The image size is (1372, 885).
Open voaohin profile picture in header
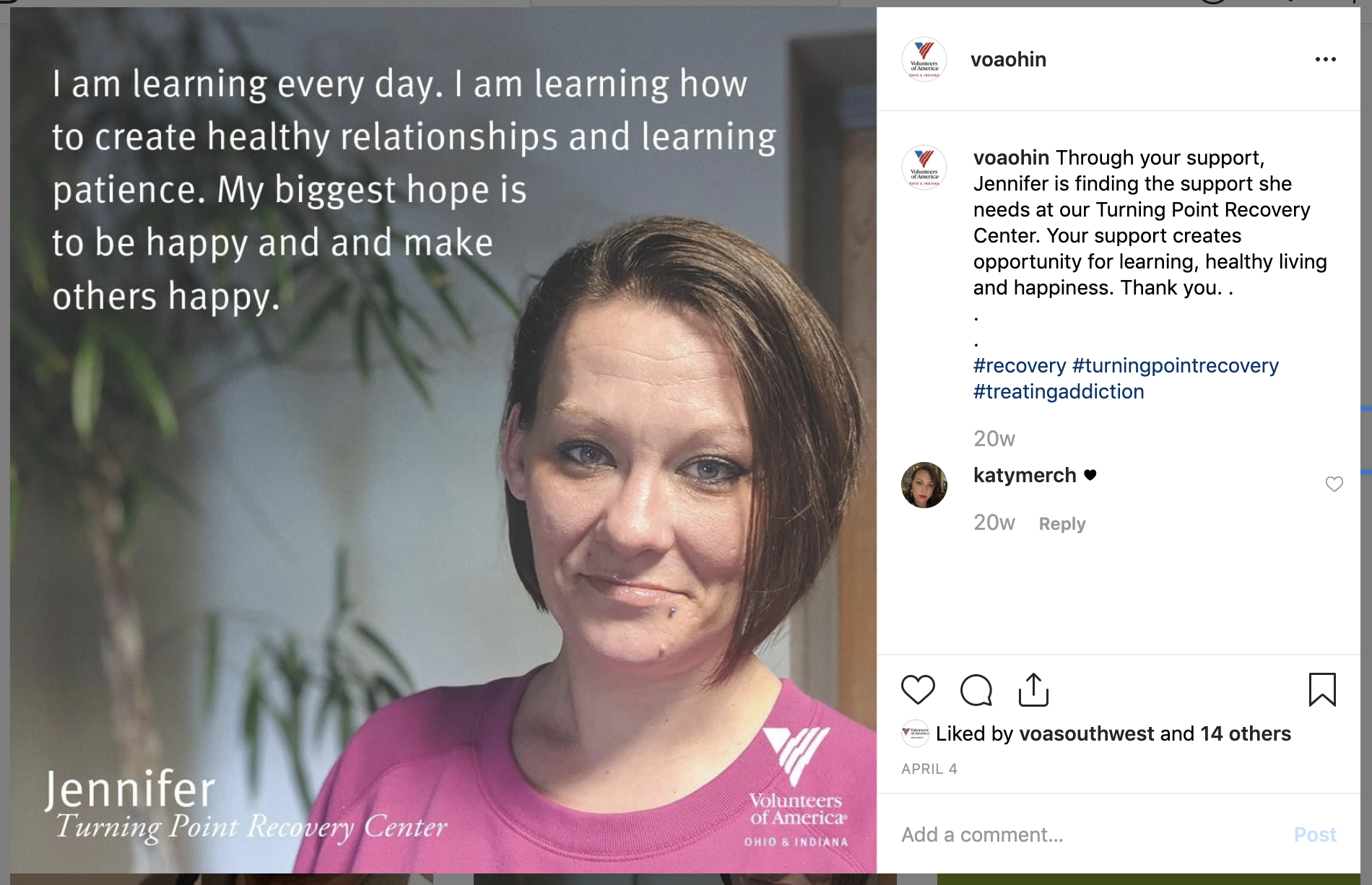point(924,59)
